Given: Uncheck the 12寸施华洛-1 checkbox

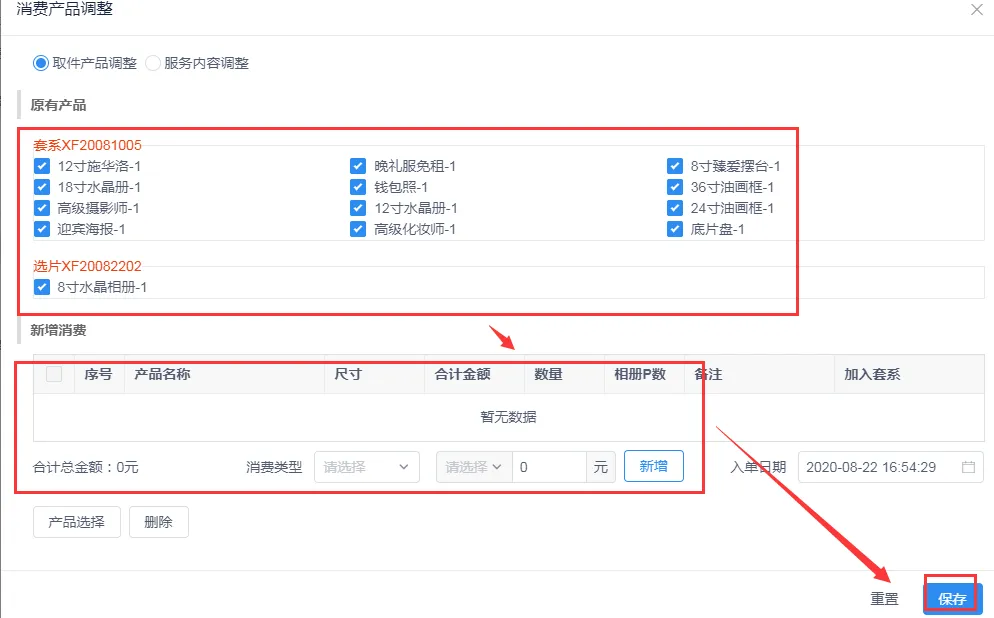Looking at the screenshot, I should [42, 166].
